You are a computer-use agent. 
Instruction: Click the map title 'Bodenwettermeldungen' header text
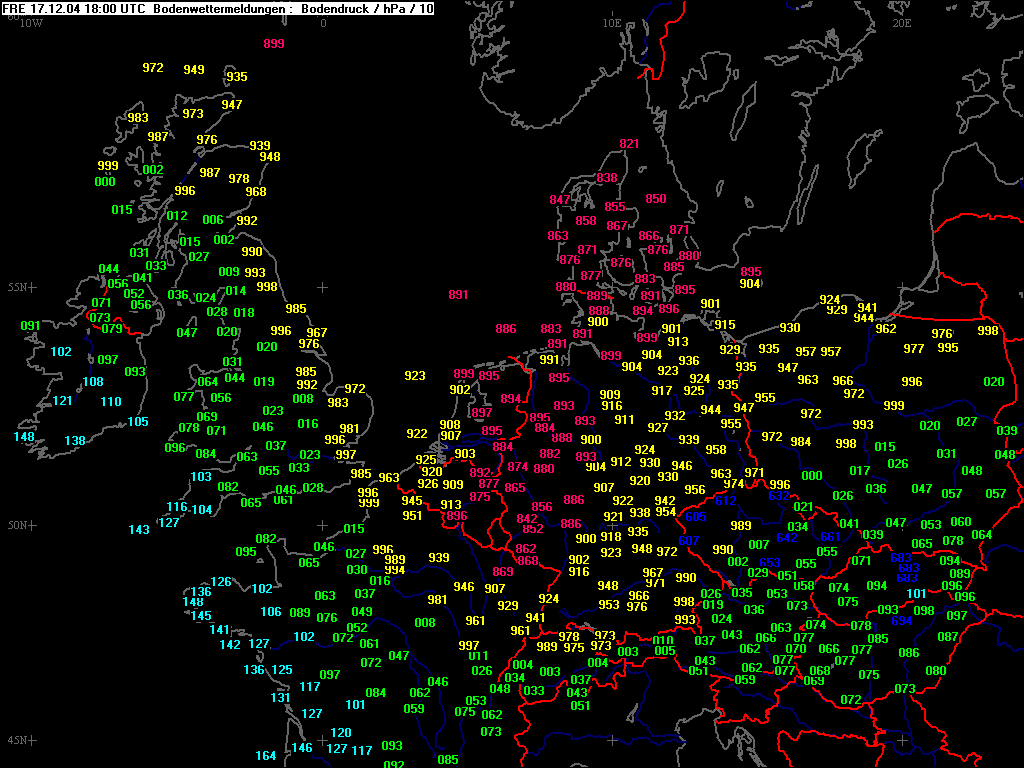pos(221,8)
